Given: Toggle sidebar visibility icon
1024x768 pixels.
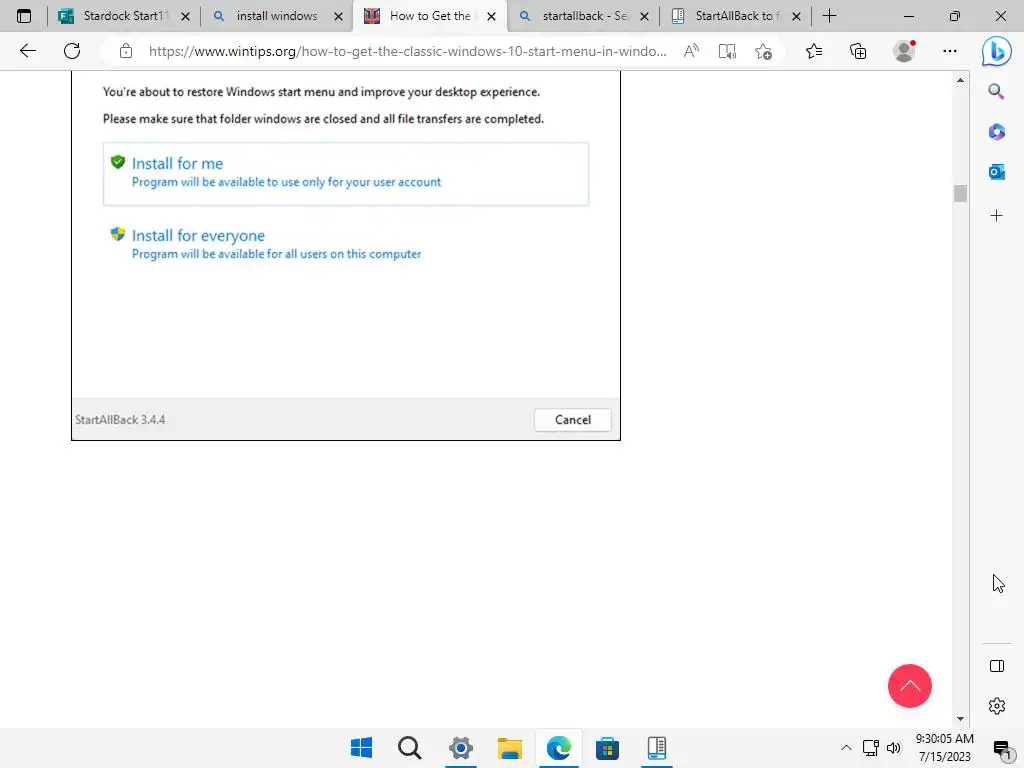Looking at the screenshot, I should (x=997, y=666).
